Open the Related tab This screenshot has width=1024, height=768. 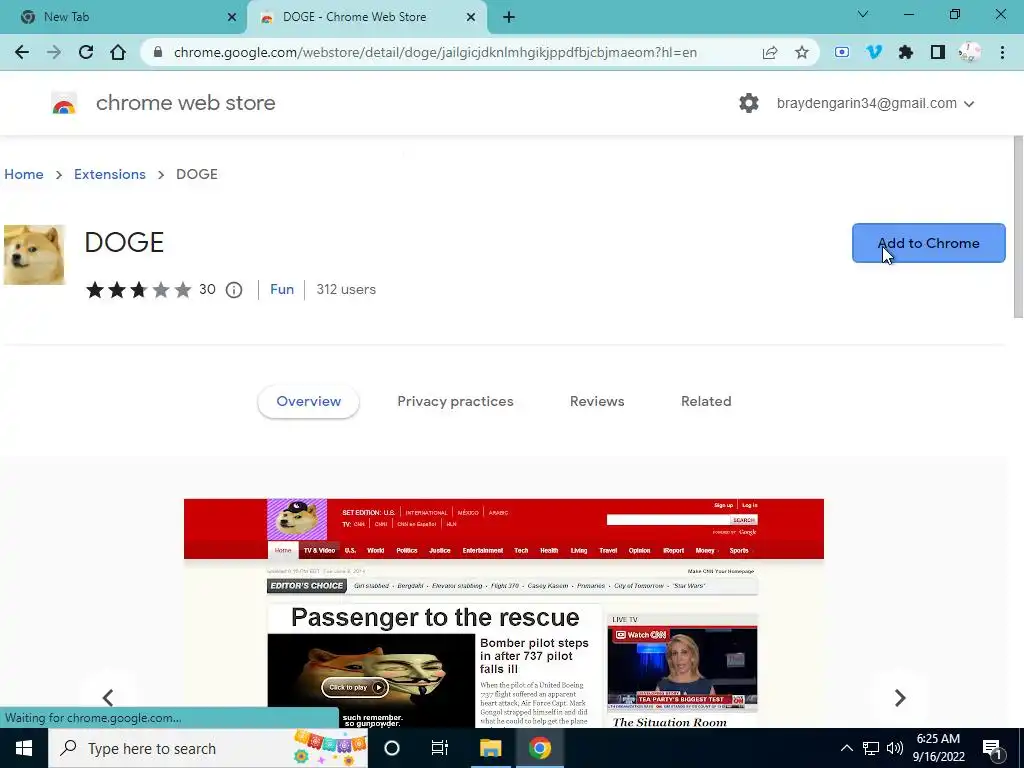pyautogui.click(x=706, y=401)
